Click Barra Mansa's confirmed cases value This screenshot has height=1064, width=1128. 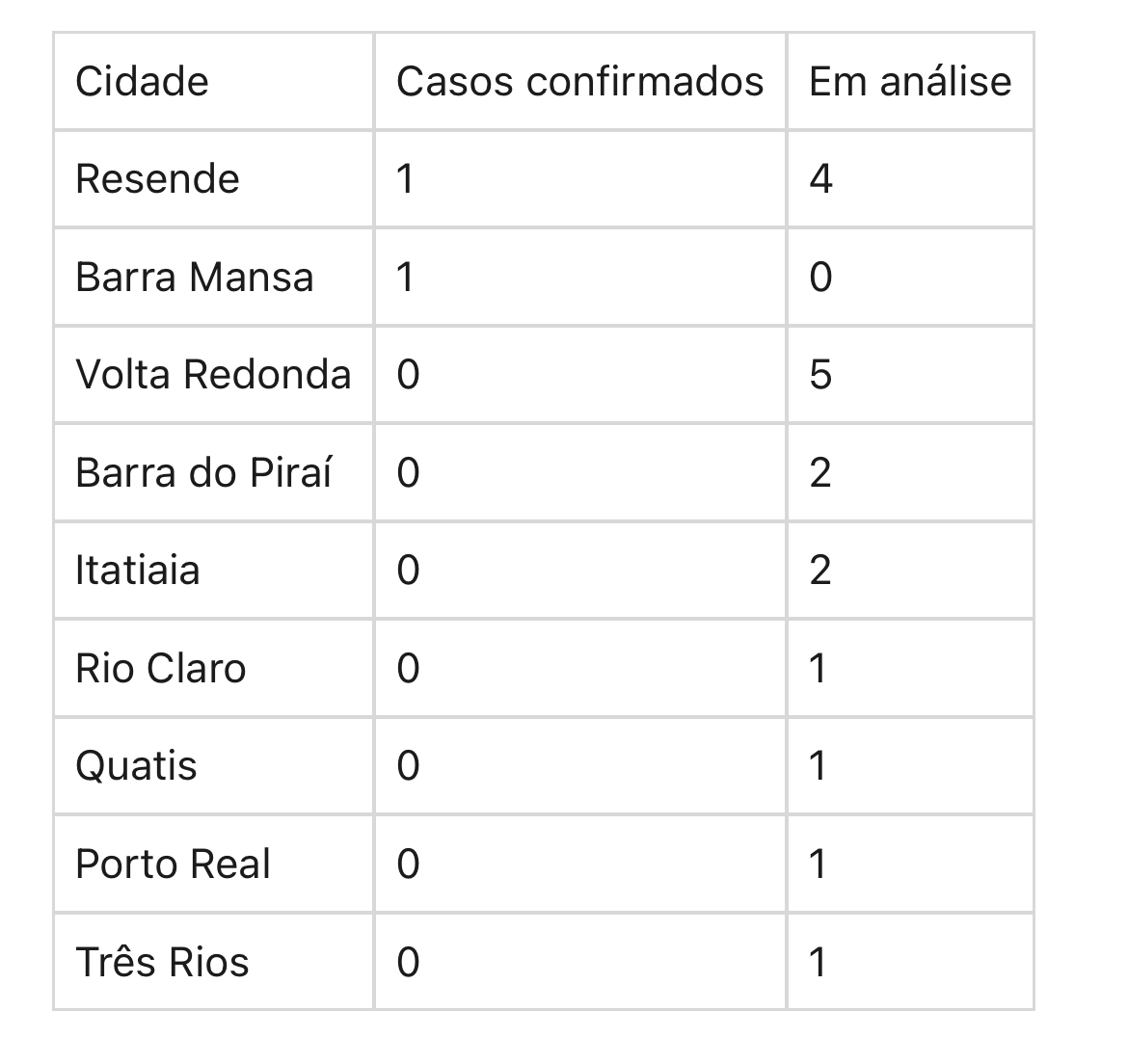click(x=406, y=278)
